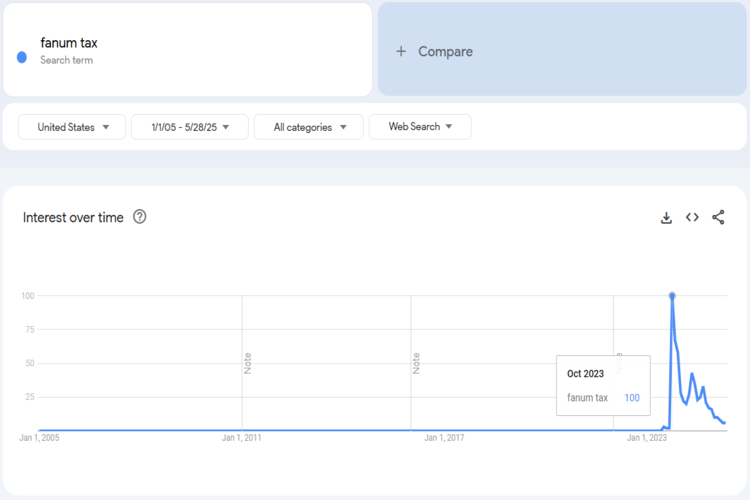Screen dimensions: 750x500
Task: Click the fanum tax label in tooltip
Action: pos(587,398)
